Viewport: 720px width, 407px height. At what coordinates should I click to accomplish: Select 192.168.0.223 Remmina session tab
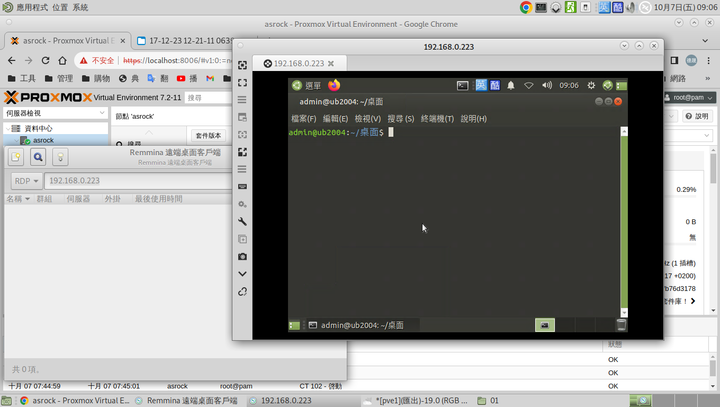299,63
